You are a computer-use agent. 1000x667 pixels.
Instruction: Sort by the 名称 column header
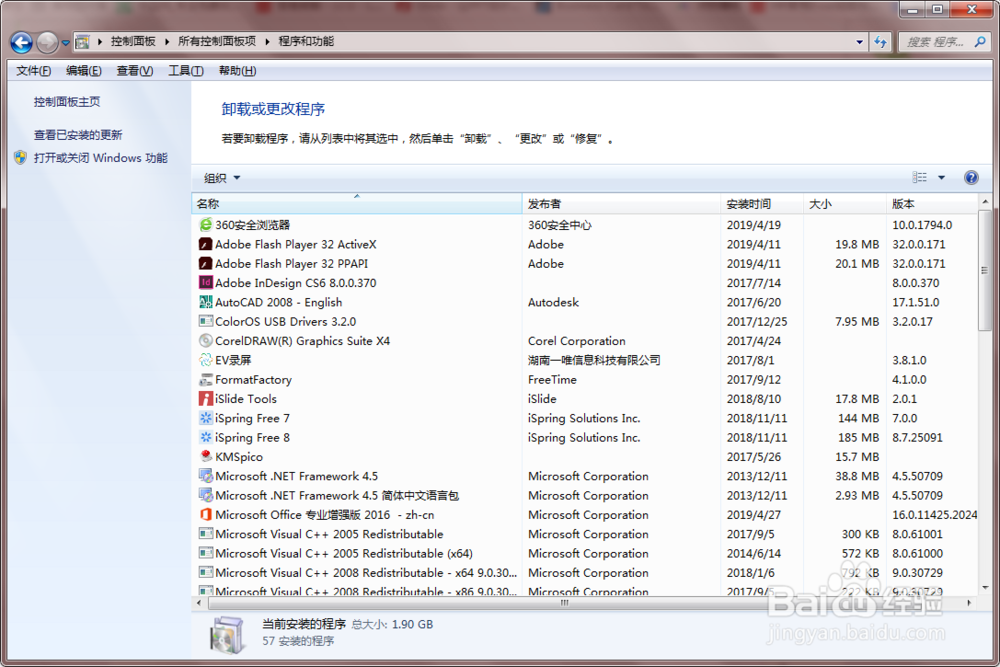(x=357, y=204)
